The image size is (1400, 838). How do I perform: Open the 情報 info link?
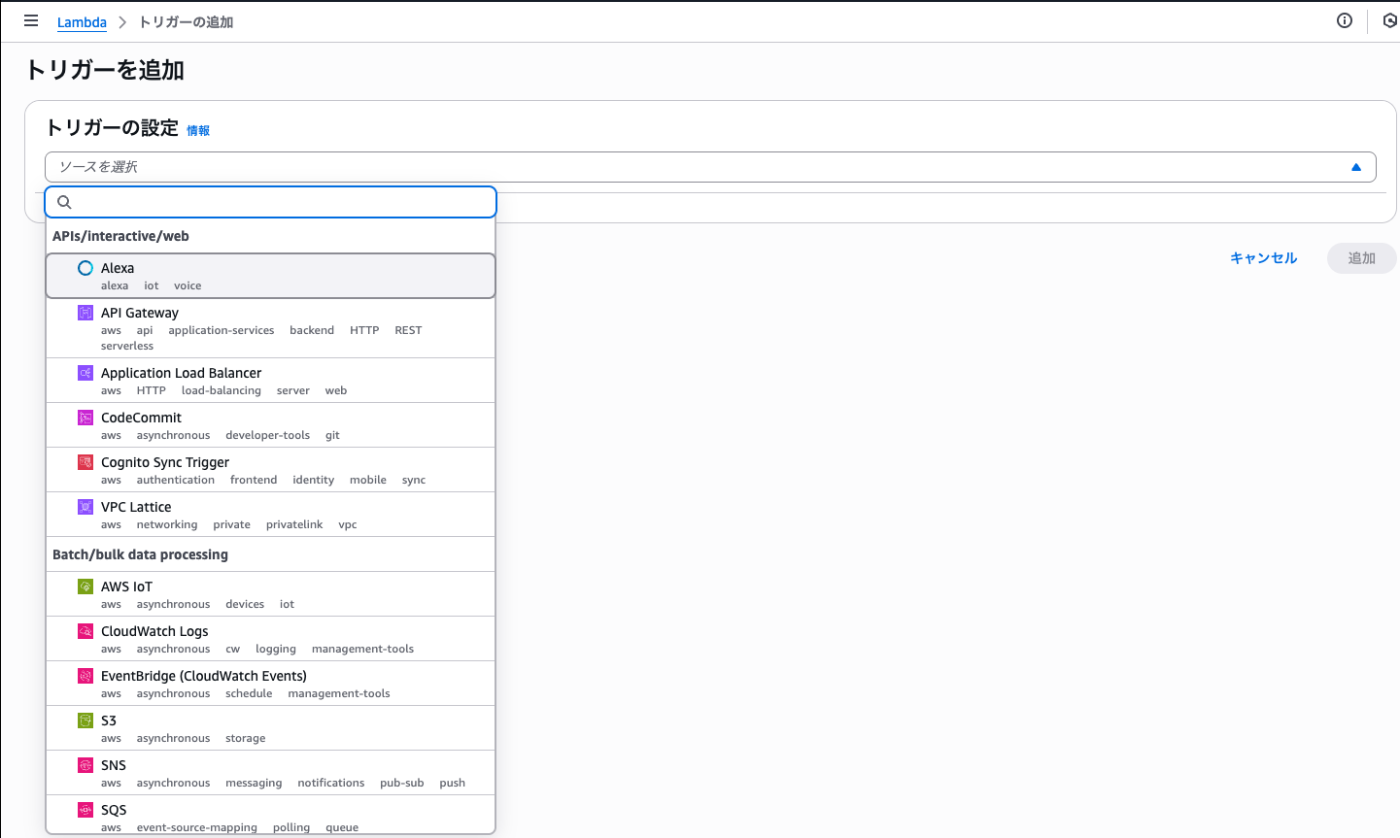[x=198, y=130]
